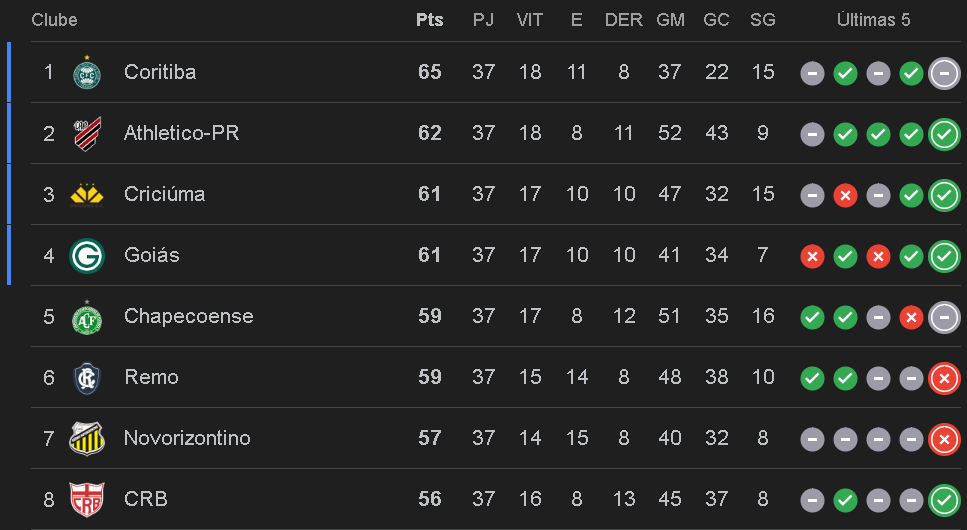Open the Chapecoense team name link
The height and width of the screenshot is (530, 967).
pos(188,316)
